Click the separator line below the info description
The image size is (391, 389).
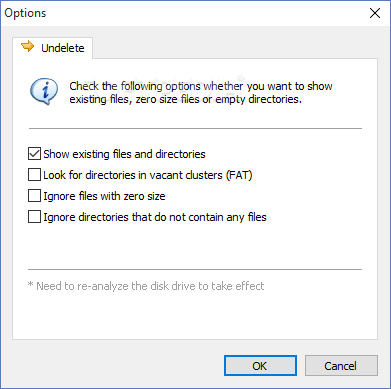(x=195, y=128)
